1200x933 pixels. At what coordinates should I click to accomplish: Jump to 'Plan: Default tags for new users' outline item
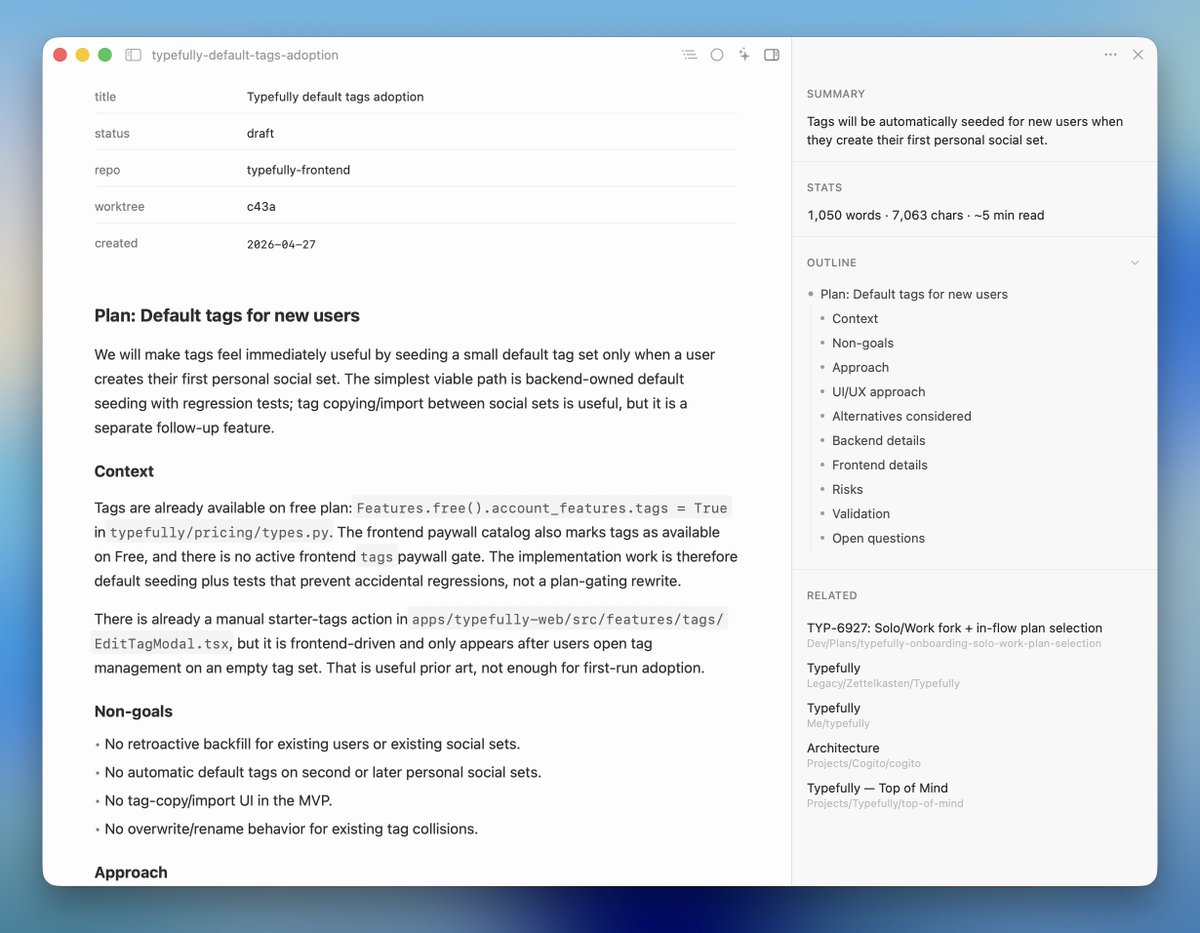pos(914,294)
